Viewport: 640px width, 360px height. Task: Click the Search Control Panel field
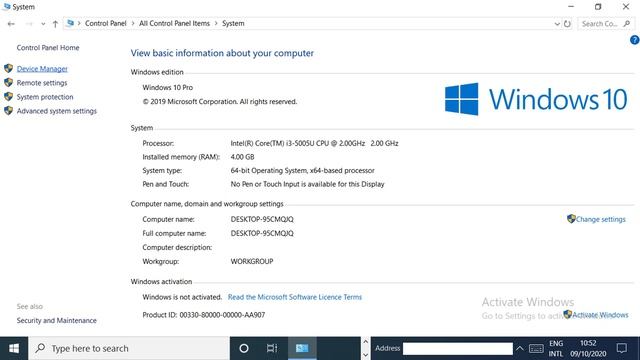coord(606,24)
